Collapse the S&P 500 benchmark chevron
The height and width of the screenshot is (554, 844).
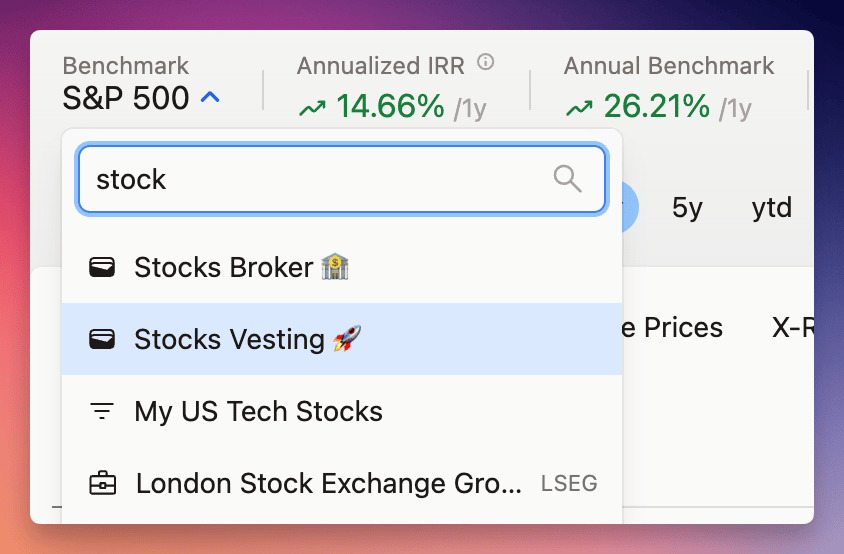(210, 97)
